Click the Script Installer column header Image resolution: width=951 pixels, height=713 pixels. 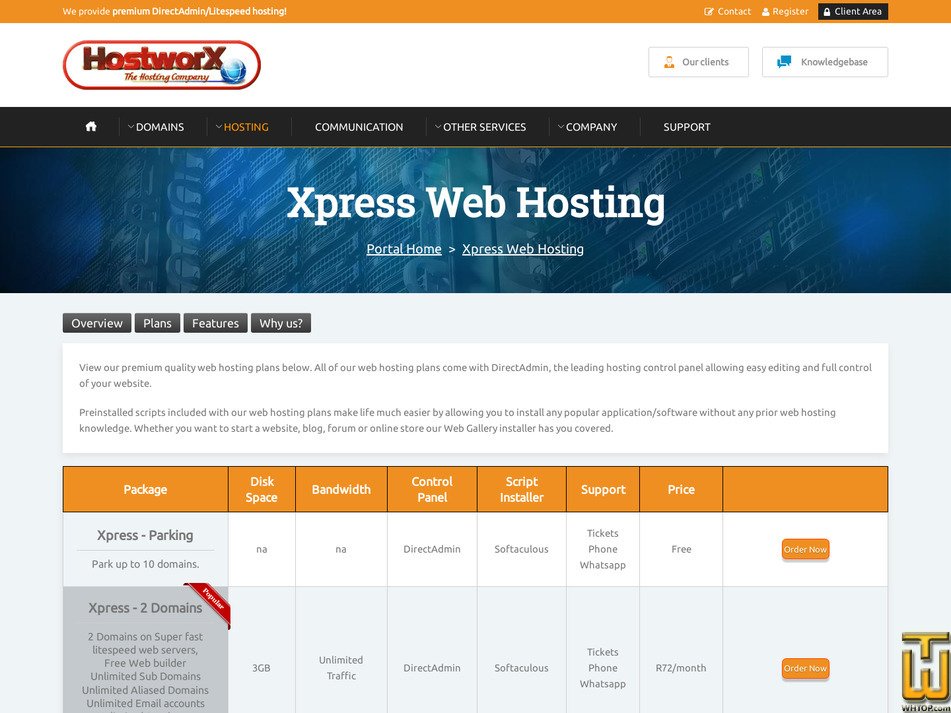[522, 489]
